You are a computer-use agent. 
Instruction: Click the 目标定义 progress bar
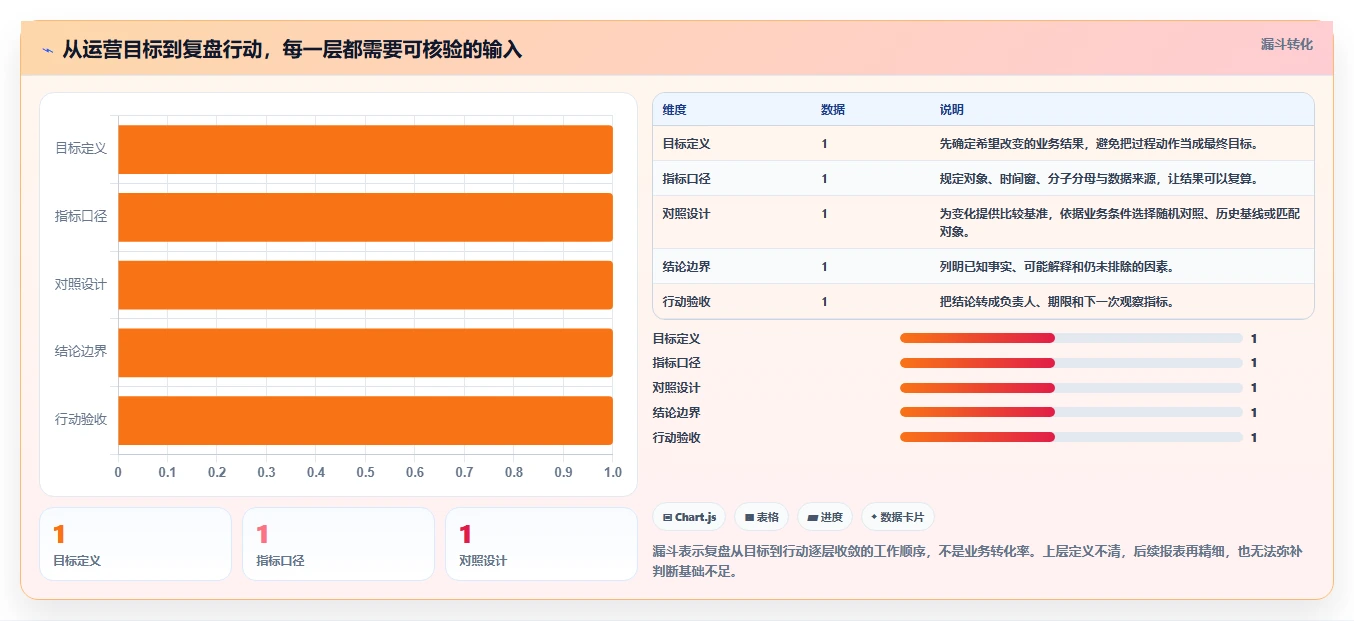point(1071,338)
